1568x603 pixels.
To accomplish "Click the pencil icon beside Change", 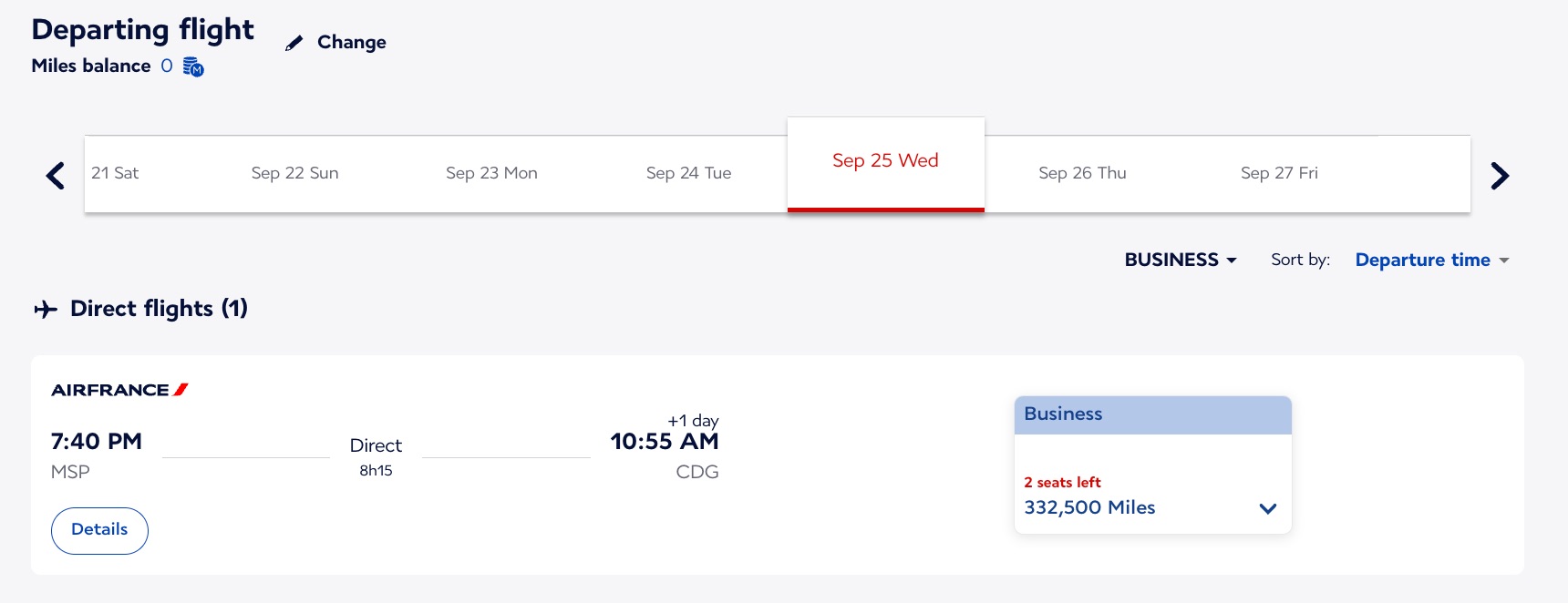I will tap(294, 42).
